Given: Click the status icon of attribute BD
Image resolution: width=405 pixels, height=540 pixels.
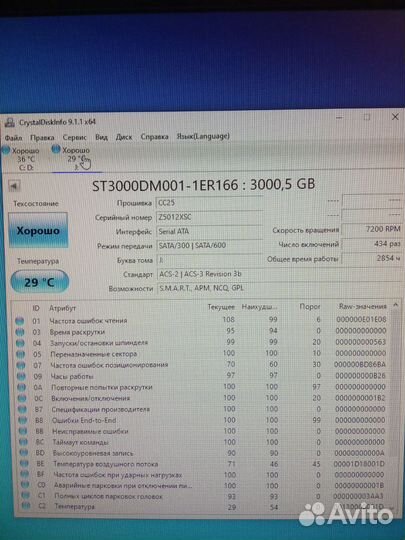Looking at the screenshot, I should (24, 453).
